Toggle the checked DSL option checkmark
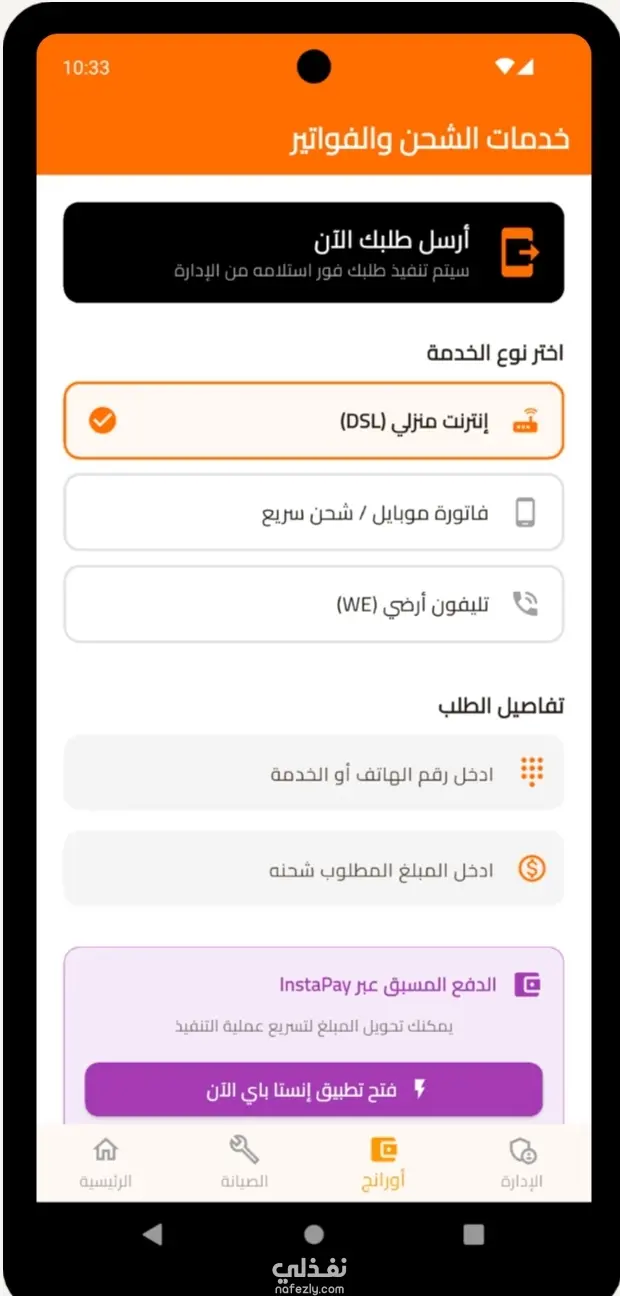 click(102, 421)
